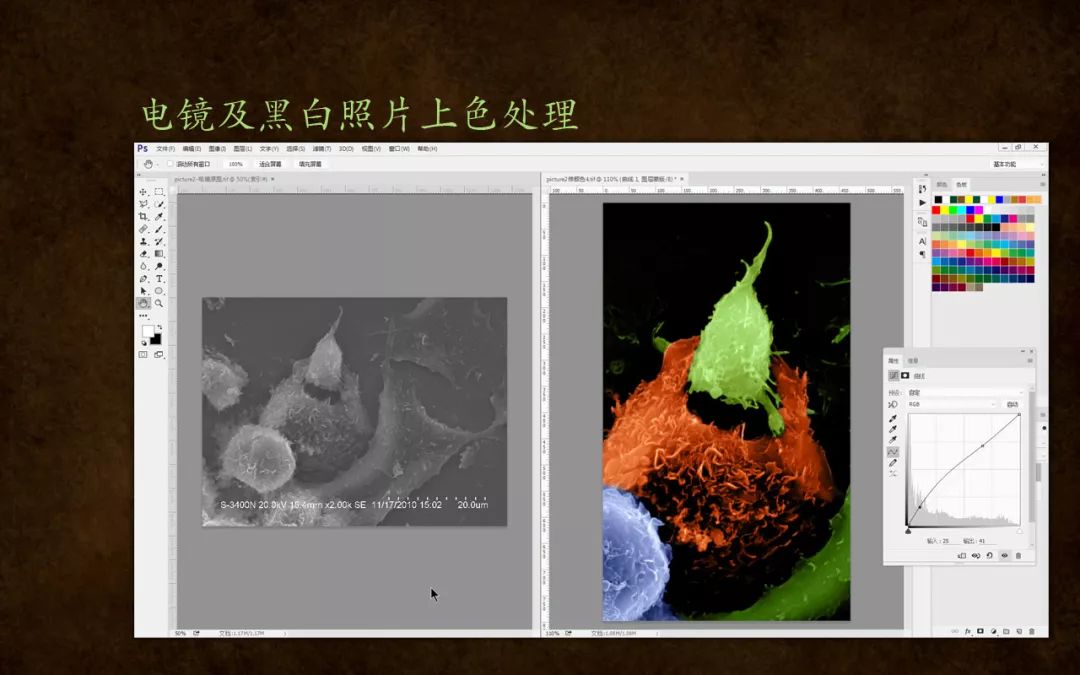Select the edit points curve mode icon
Image resolution: width=1080 pixels, height=675 pixels.
(x=893, y=451)
